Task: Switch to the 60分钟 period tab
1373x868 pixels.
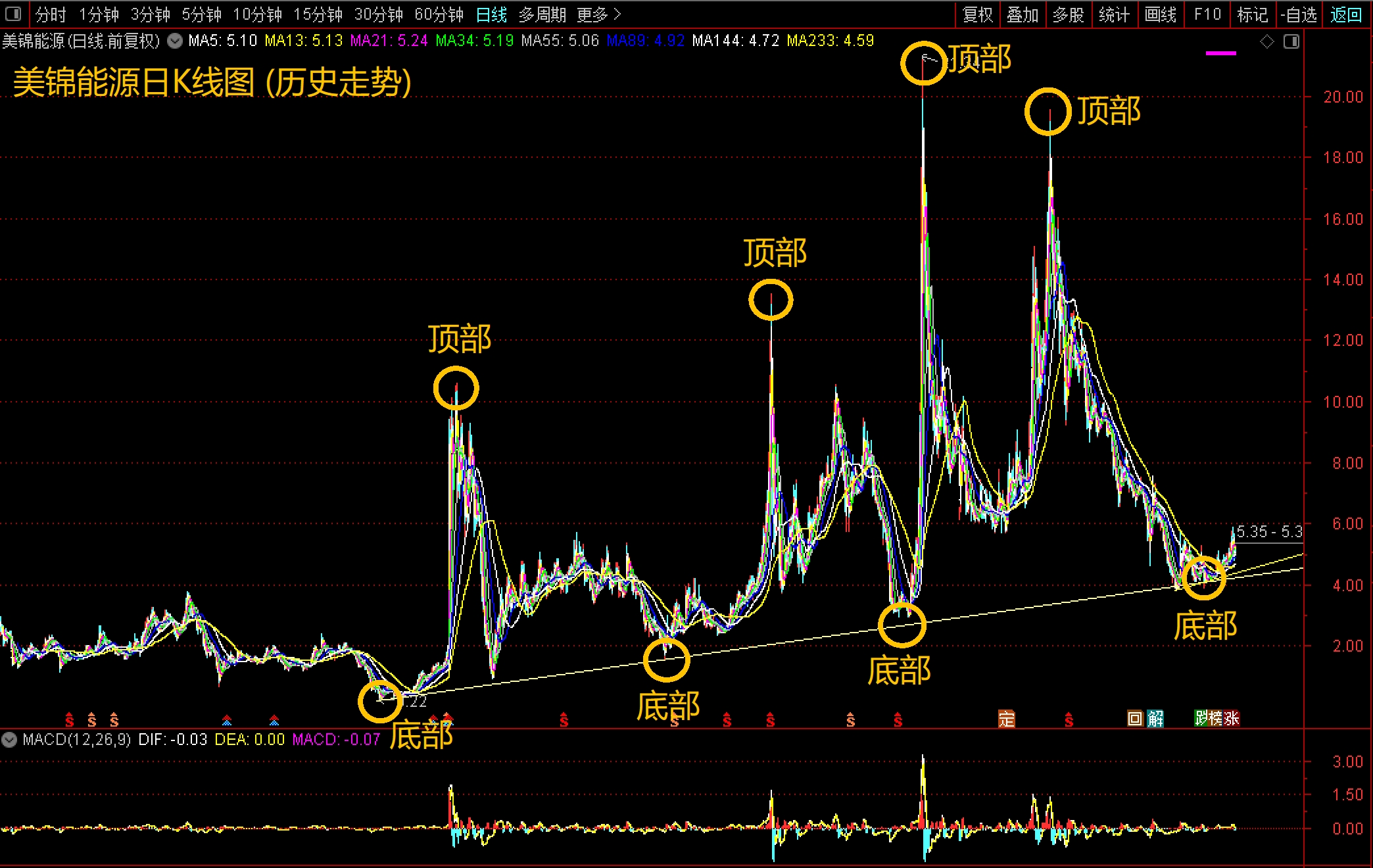Action: point(439,14)
